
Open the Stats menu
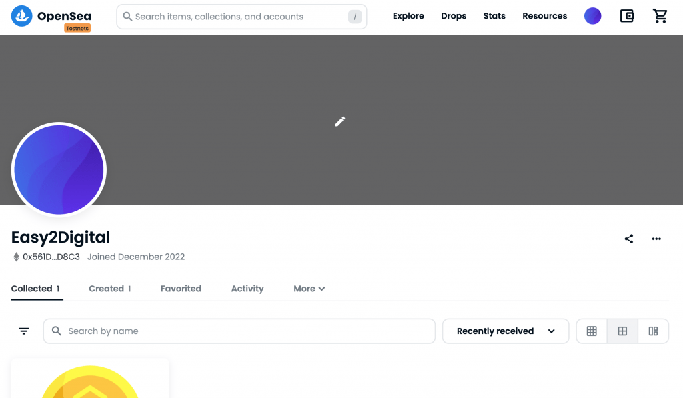494,16
